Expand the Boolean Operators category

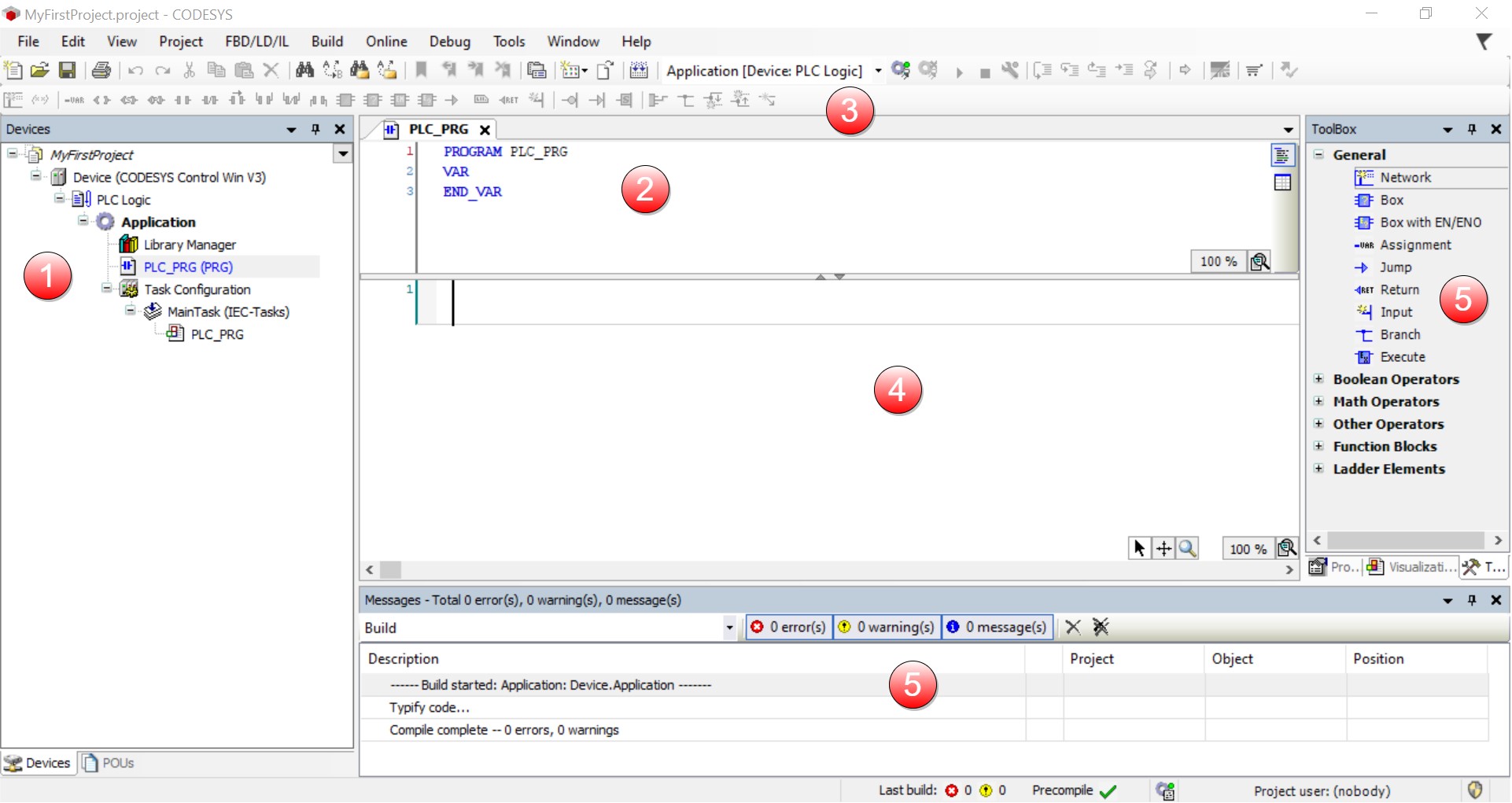[x=1319, y=380]
